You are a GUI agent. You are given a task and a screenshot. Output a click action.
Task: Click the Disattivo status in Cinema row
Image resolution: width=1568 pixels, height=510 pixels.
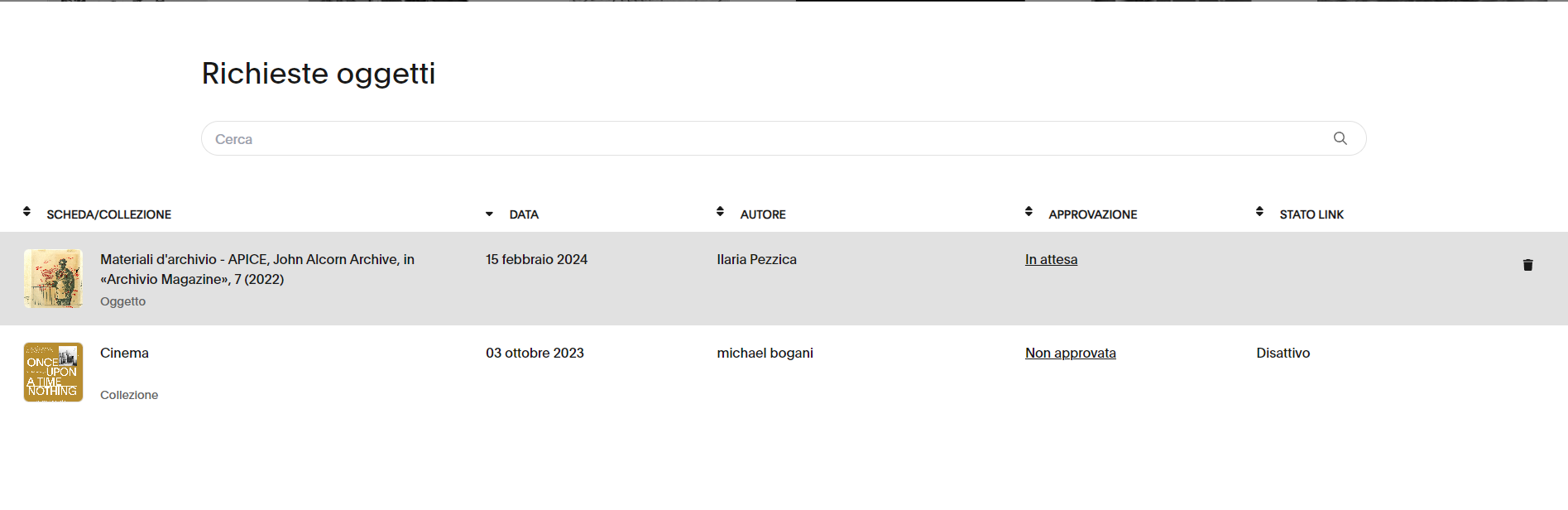click(1283, 354)
